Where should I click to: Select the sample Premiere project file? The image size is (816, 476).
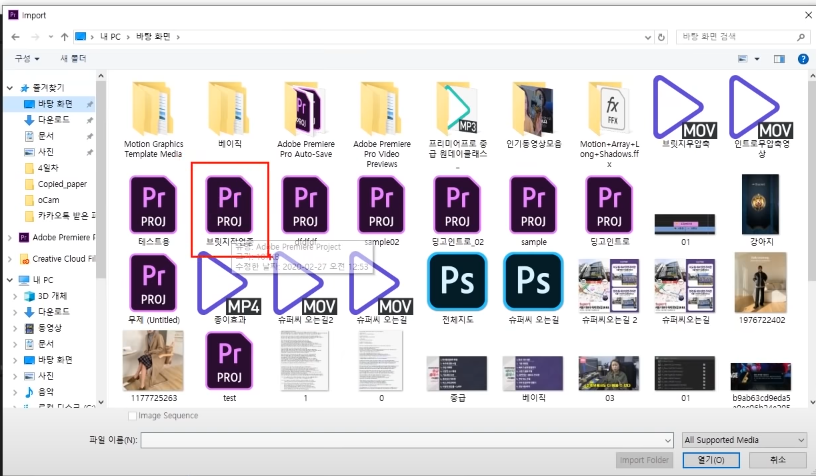(x=533, y=211)
